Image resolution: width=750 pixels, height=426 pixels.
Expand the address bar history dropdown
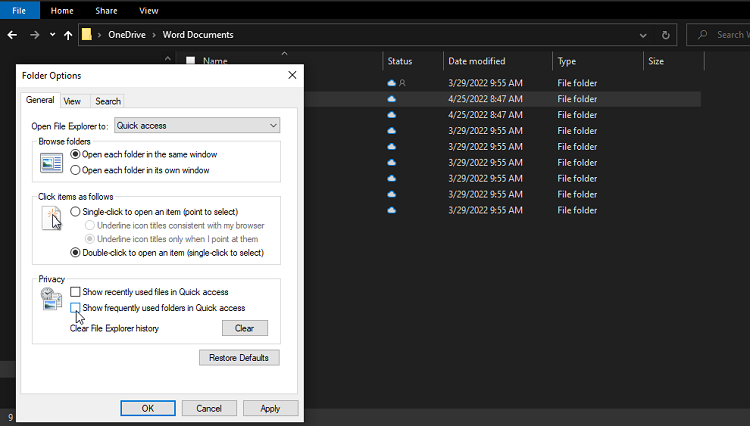coord(643,35)
